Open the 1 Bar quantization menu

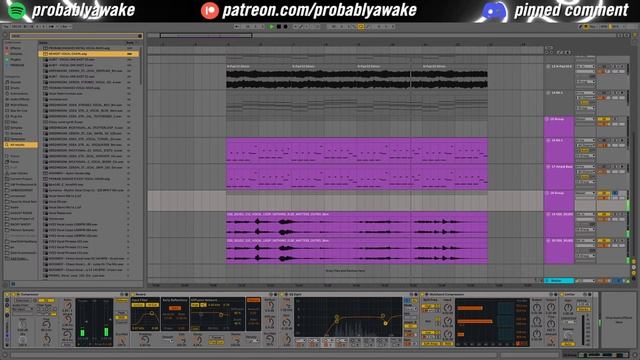(x=65, y=27)
